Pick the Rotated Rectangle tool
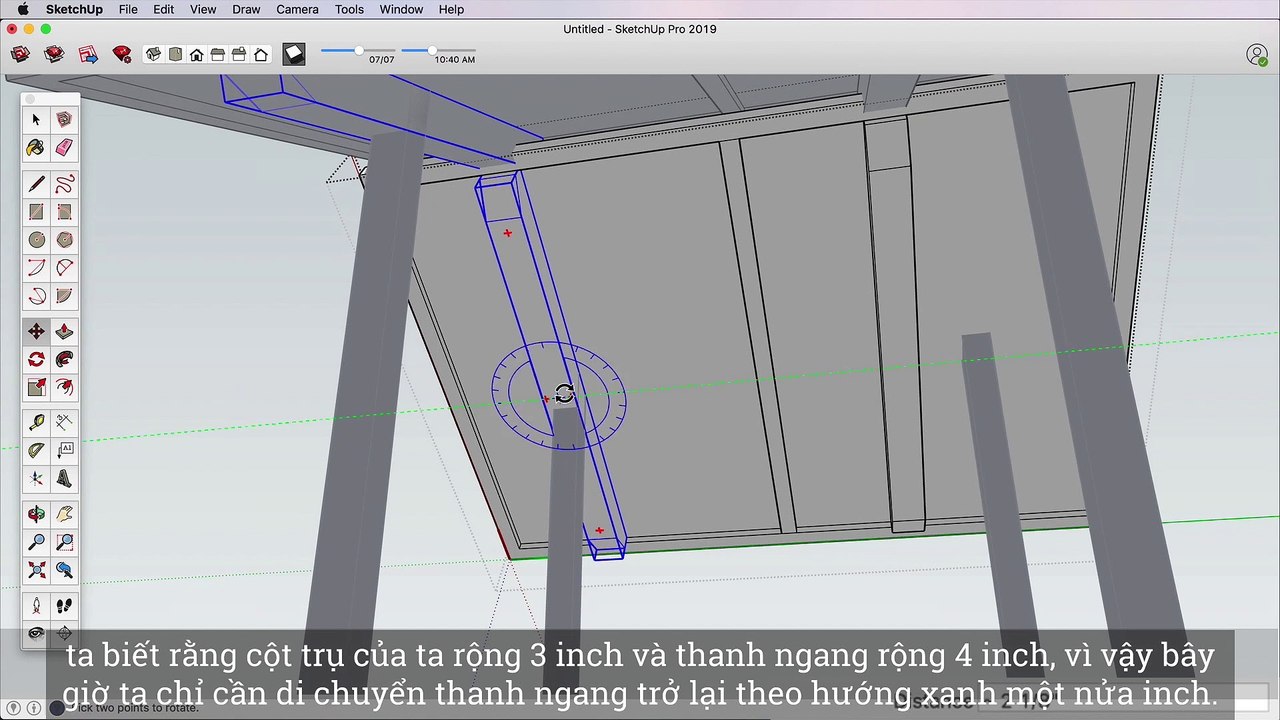The image size is (1280, 720). [64, 212]
